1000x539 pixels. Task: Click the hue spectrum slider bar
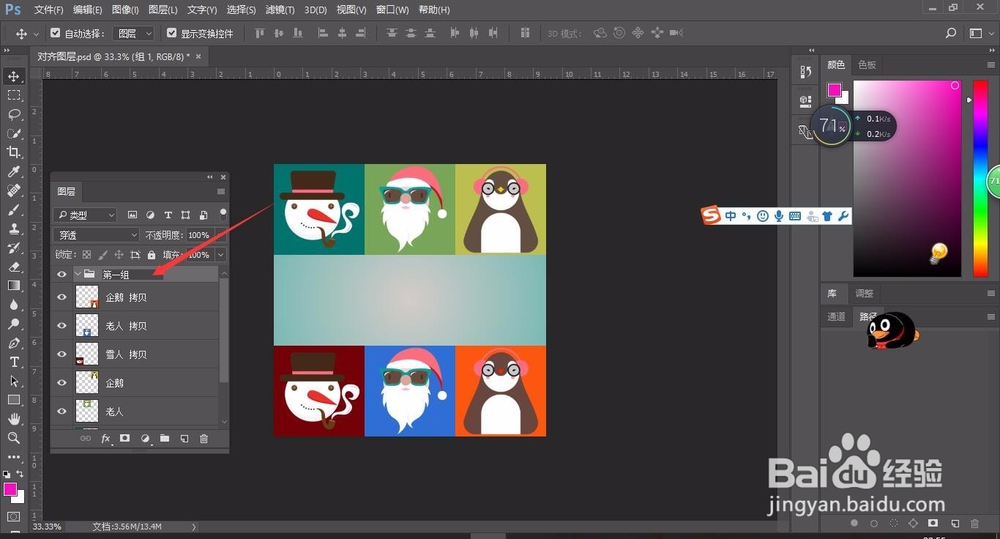(x=980, y=179)
